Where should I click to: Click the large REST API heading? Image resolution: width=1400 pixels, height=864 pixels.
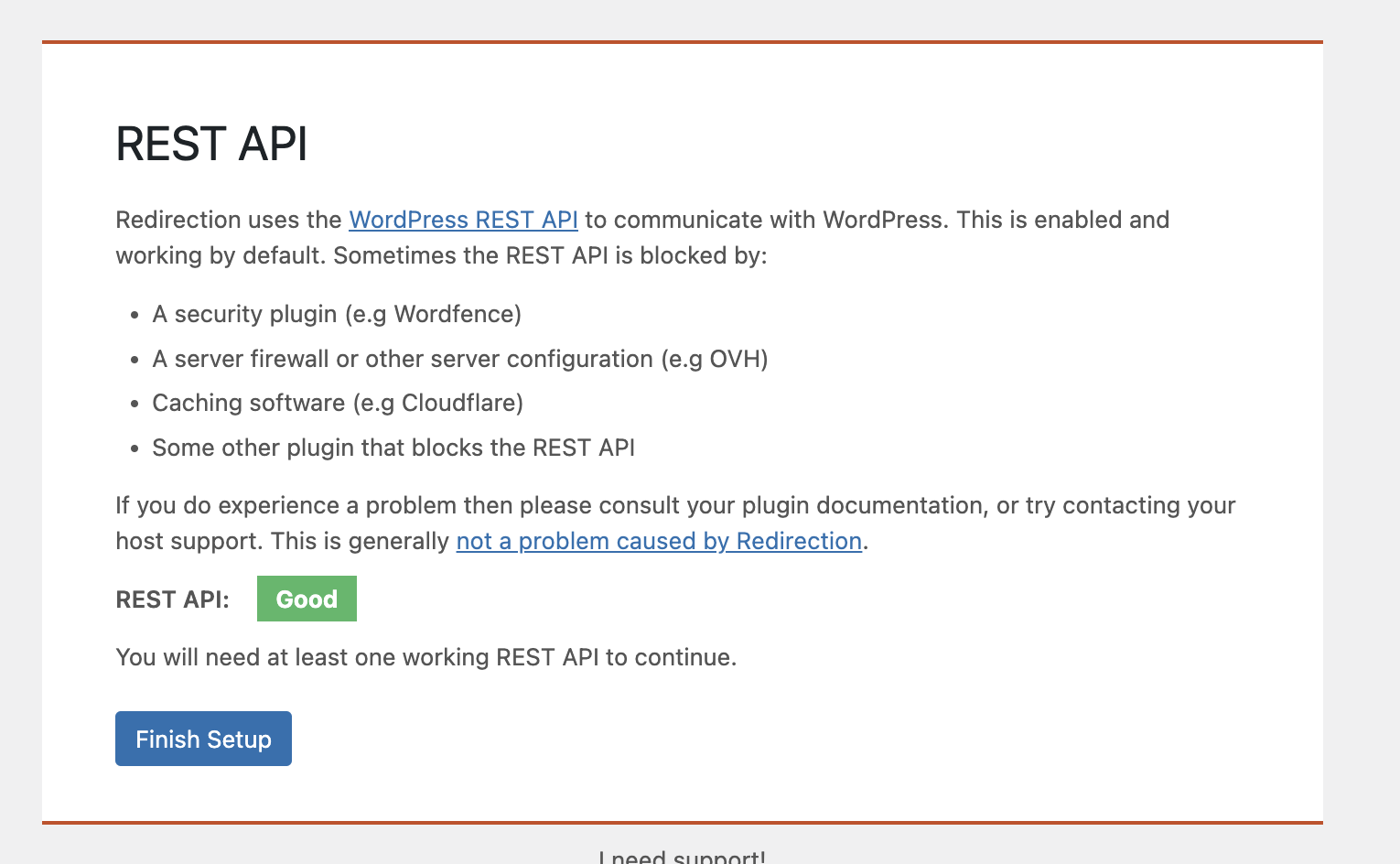(x=211, y=144)
